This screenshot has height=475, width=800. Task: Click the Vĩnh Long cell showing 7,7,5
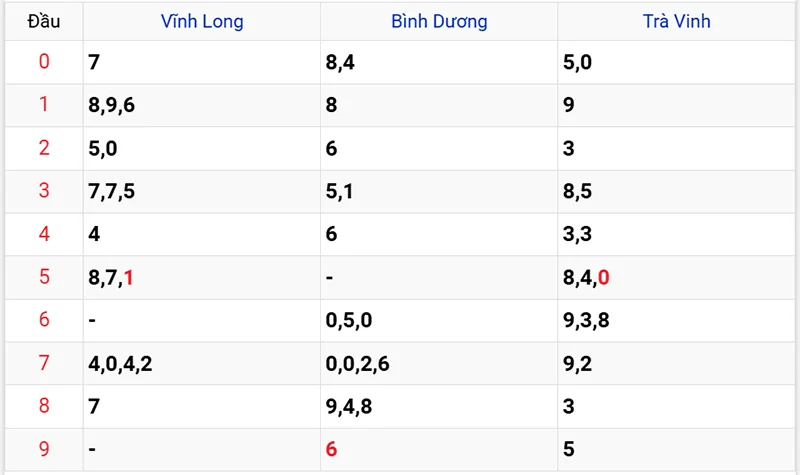[112, 191]
